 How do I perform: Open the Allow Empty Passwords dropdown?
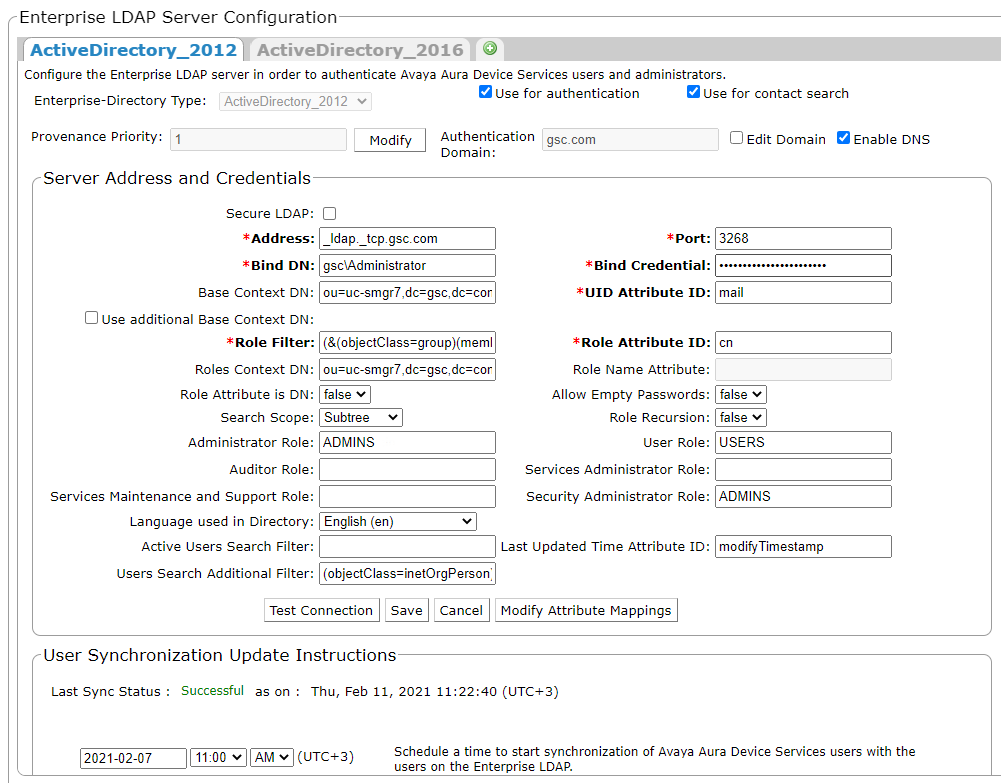point(741,394)
